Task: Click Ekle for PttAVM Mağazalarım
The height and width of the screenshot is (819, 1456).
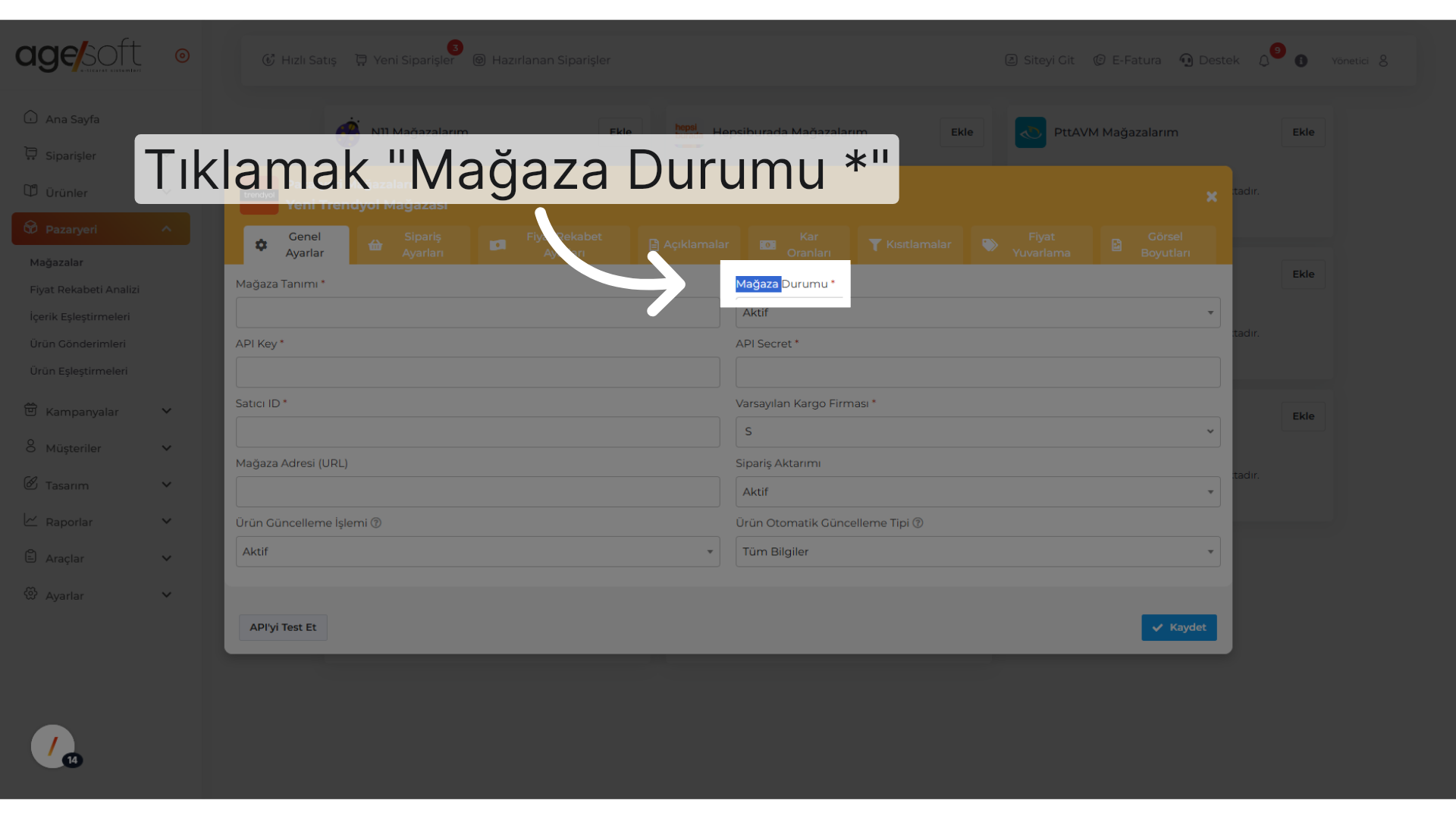Action: tap(1303, 132)
